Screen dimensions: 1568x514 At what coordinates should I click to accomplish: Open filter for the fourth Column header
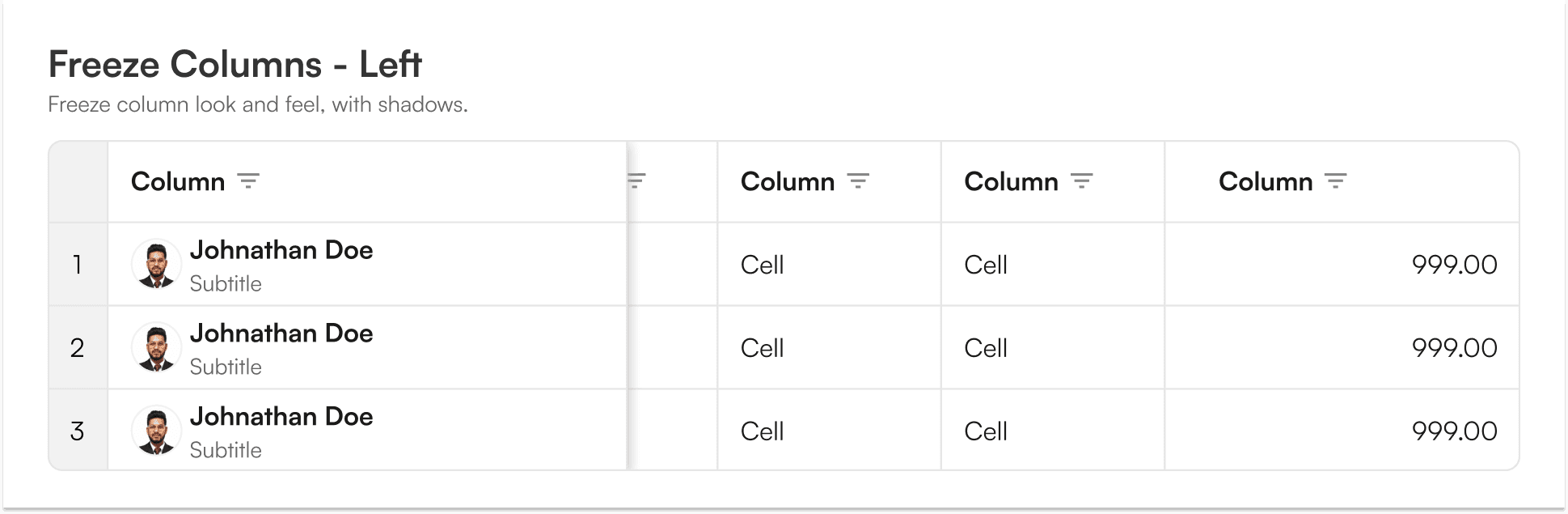coord(1082,181)
